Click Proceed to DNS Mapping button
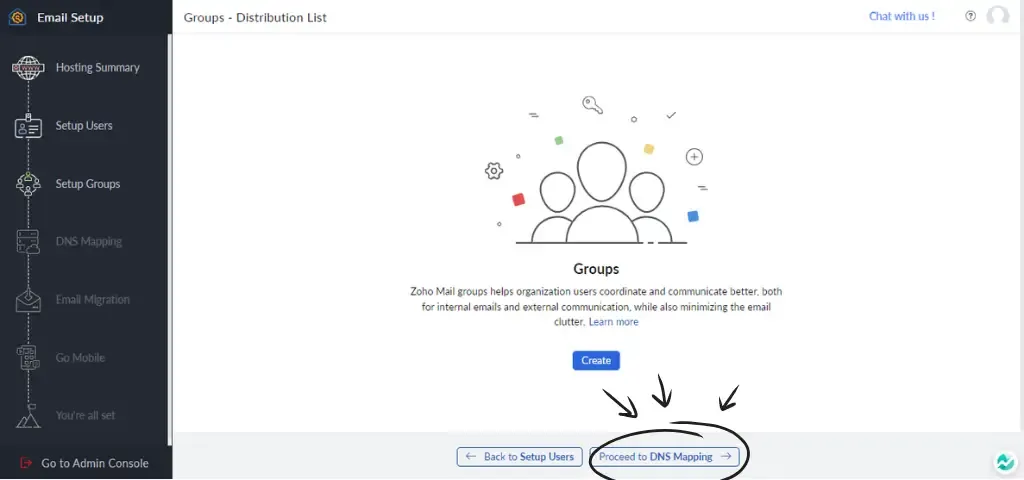The image size is (1024, 480). click(x=665, y=457)
